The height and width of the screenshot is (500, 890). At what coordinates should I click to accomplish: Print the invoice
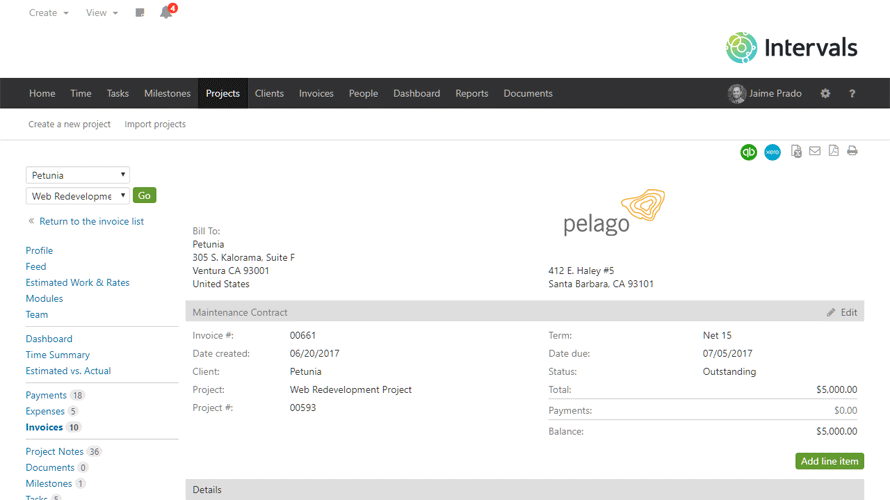852,151
